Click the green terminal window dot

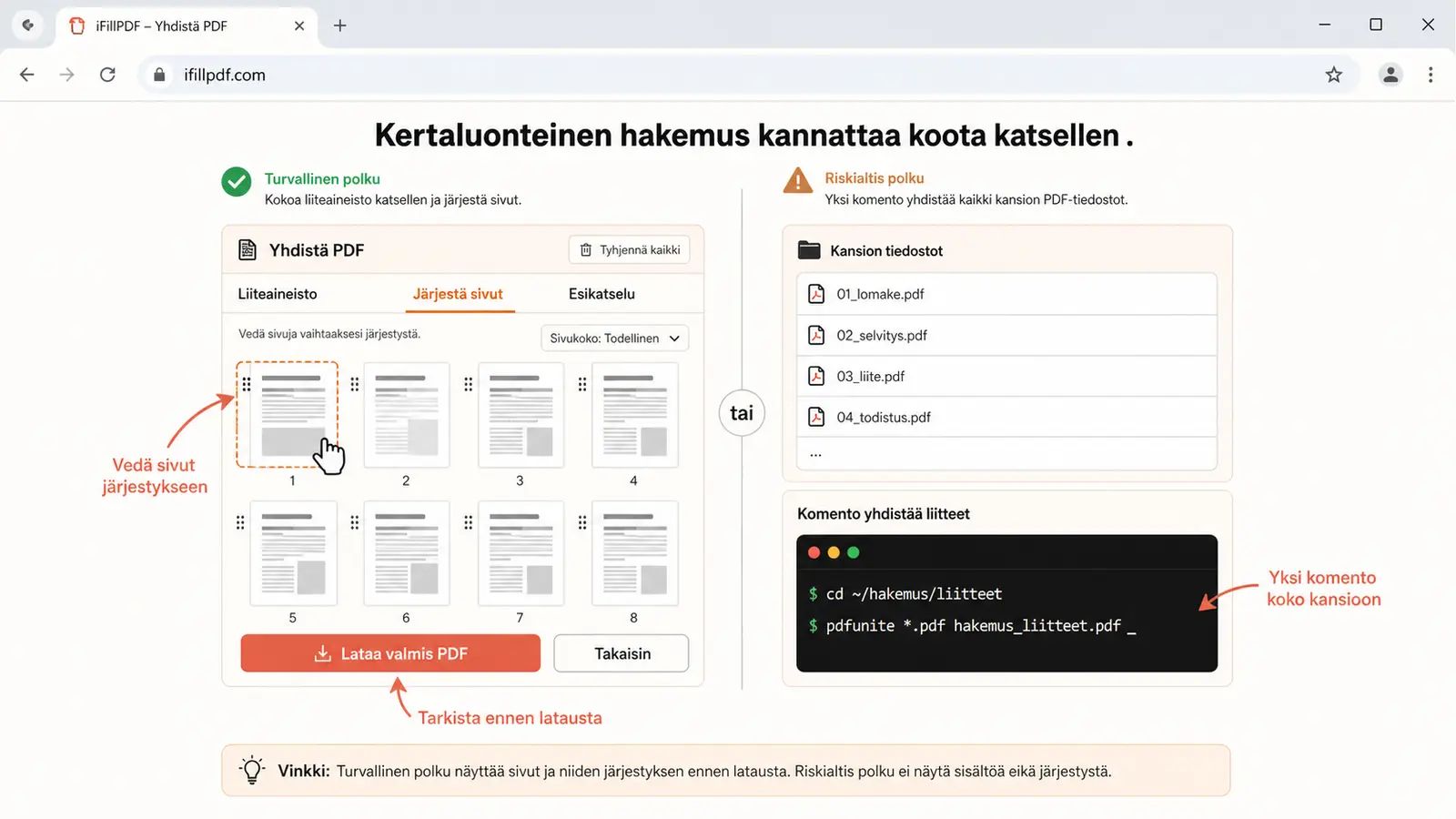pos(853,552)
